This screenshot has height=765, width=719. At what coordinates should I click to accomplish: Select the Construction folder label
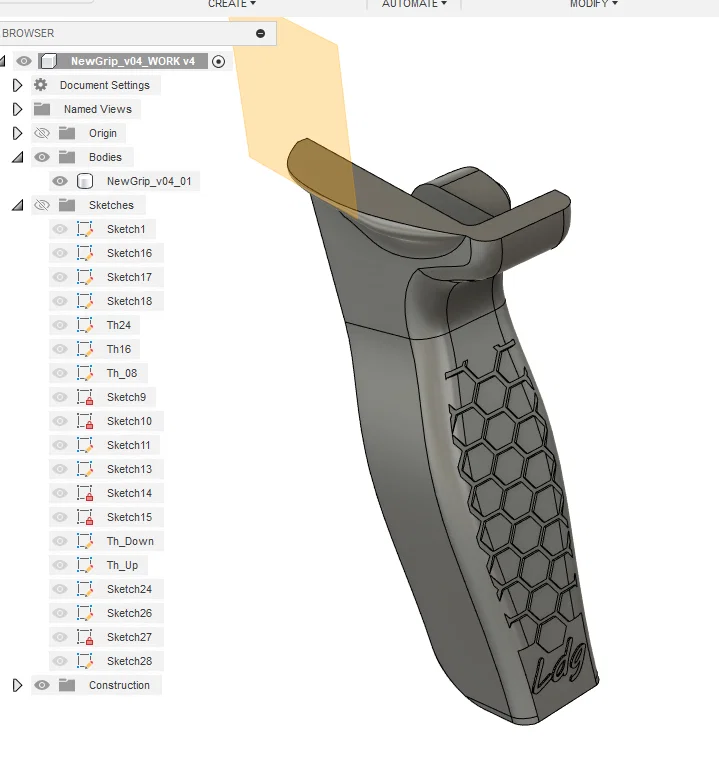(119, 685)
